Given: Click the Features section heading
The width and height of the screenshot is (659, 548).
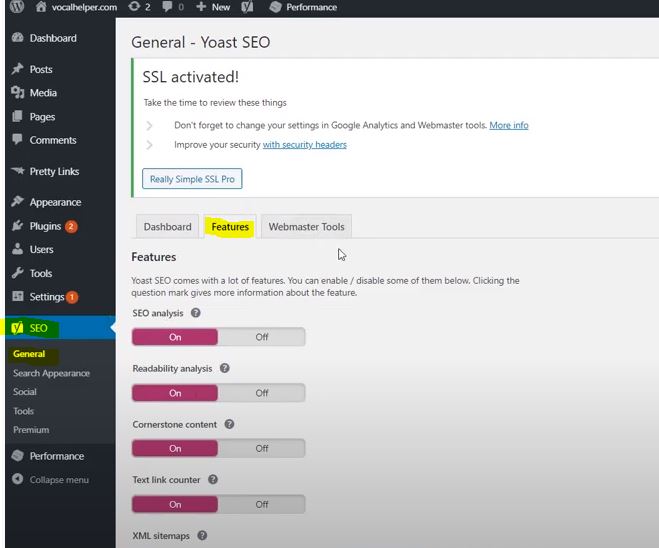Looking at the screenshot, I should 153,257.
